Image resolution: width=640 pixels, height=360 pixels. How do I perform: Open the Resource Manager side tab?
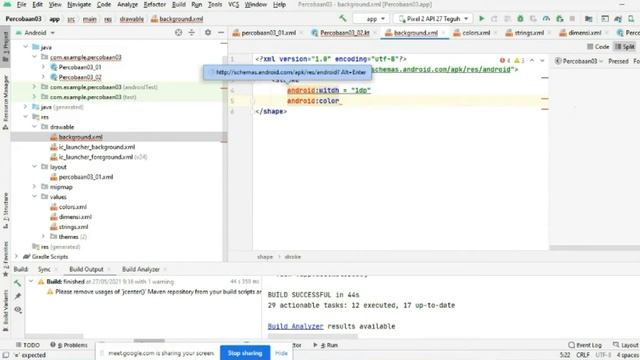click(5, 102)
